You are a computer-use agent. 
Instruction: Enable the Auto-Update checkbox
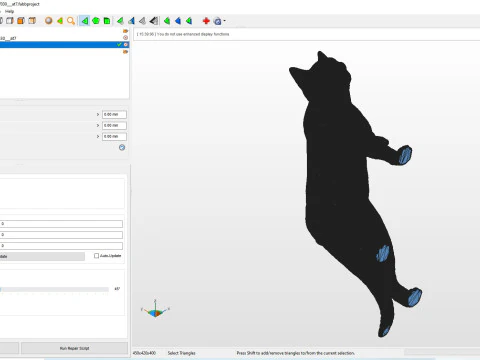click(x=96, y=256)
